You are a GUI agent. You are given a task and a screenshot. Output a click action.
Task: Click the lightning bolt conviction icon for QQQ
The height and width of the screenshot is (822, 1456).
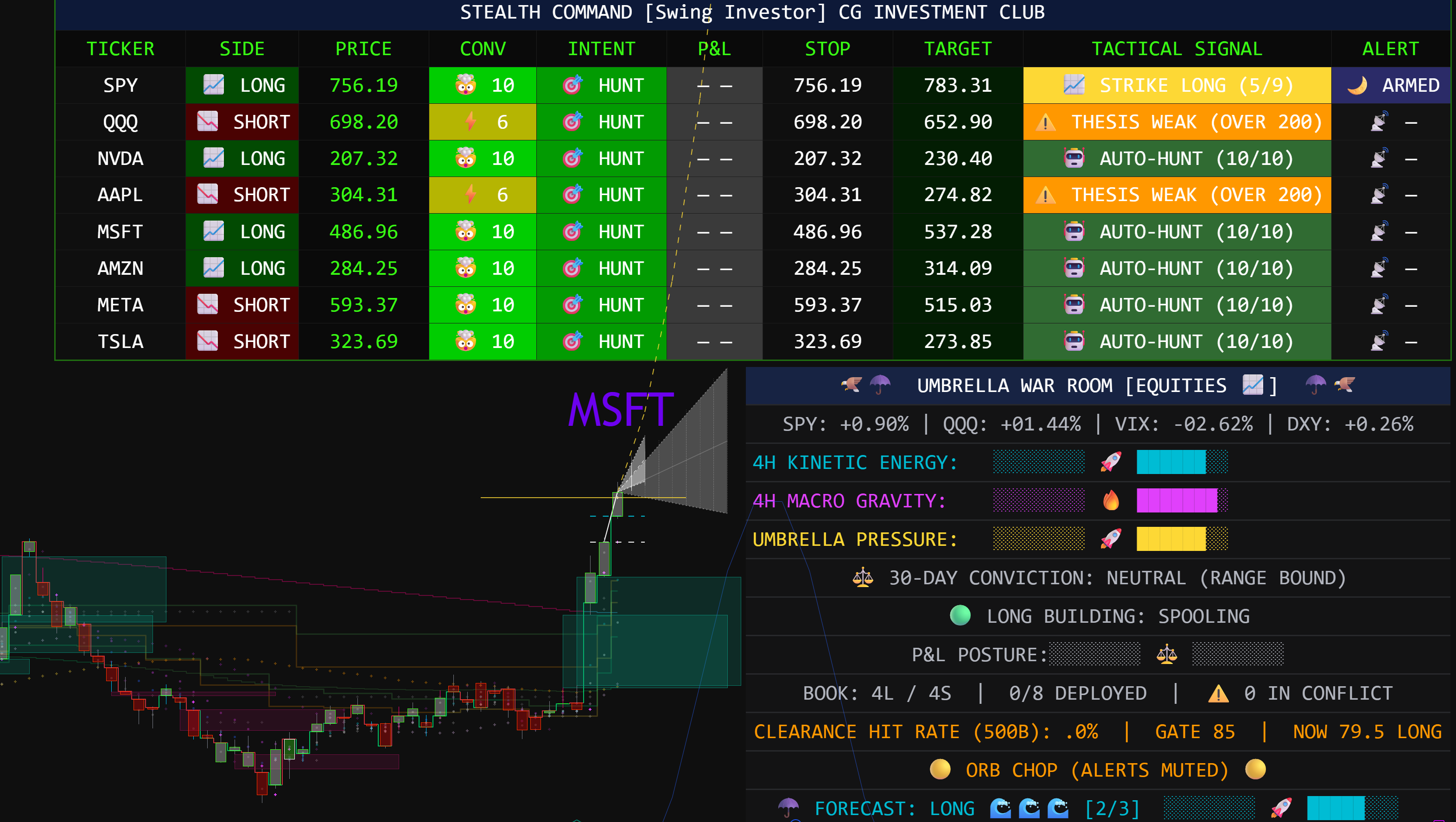point(470,121)
